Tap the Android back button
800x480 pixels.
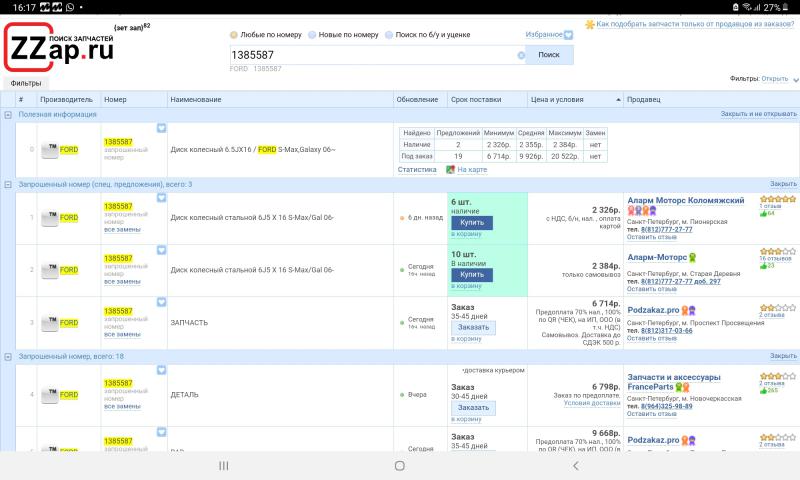click(576, 466)
